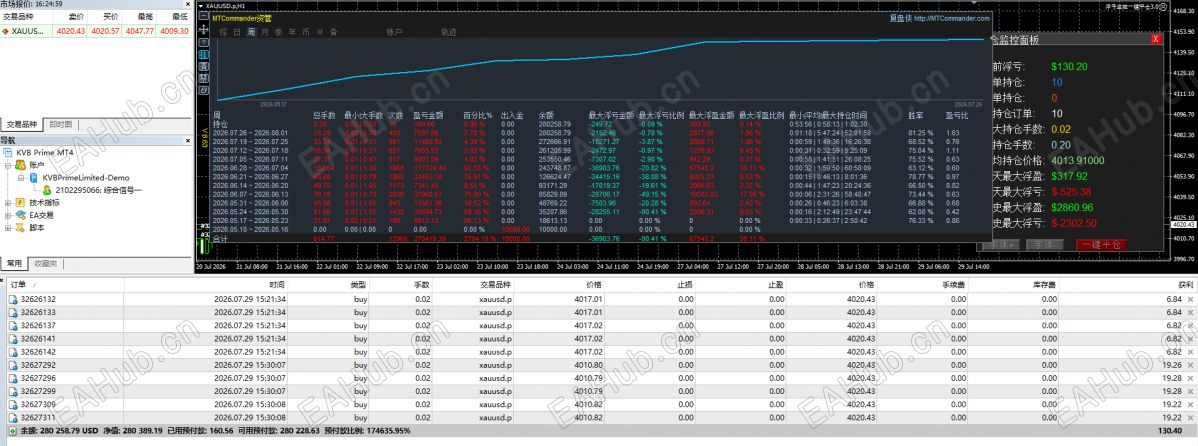Open the 收藏夹 tab in navigator
This screenshot has height=446, width=1198.
[x=44, y=263]
